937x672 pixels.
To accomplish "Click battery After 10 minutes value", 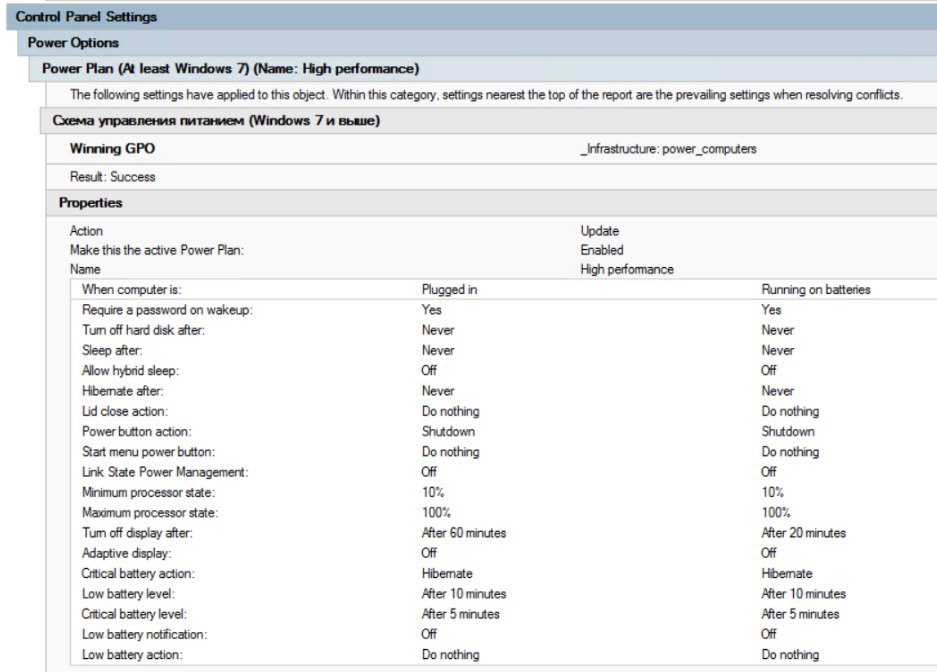I will point(804,594).
